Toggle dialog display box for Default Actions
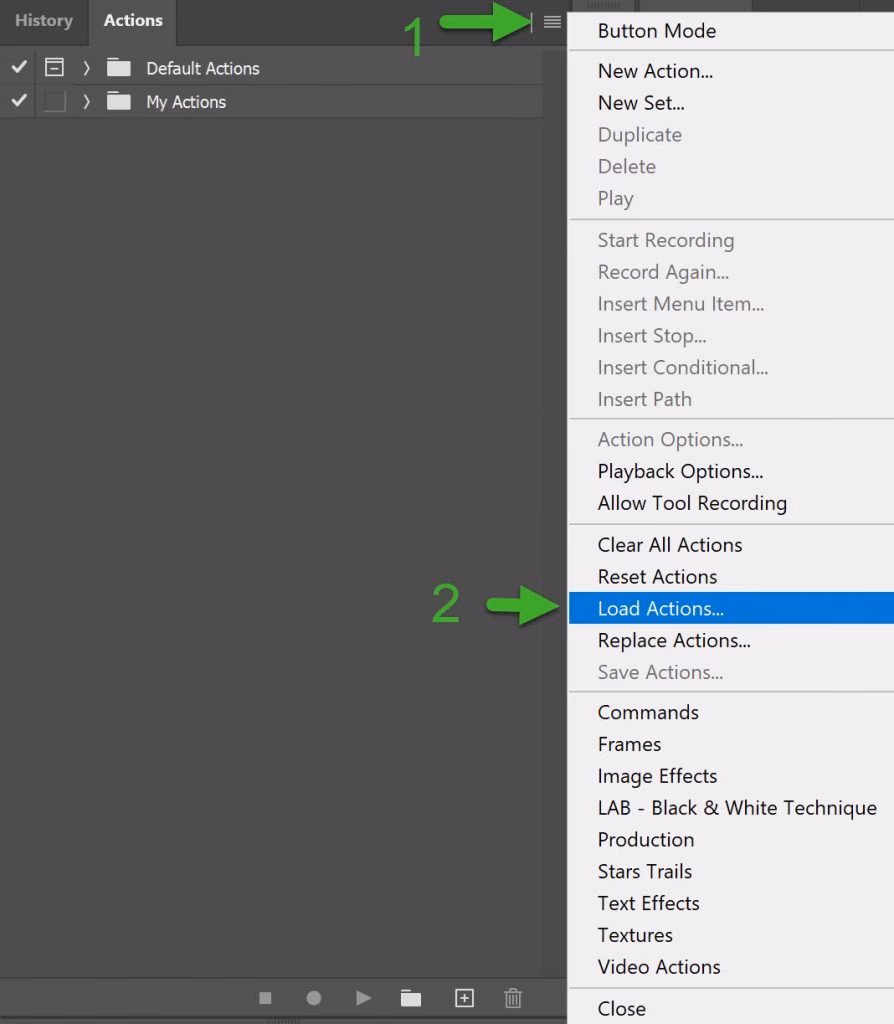 click(54, 67)
